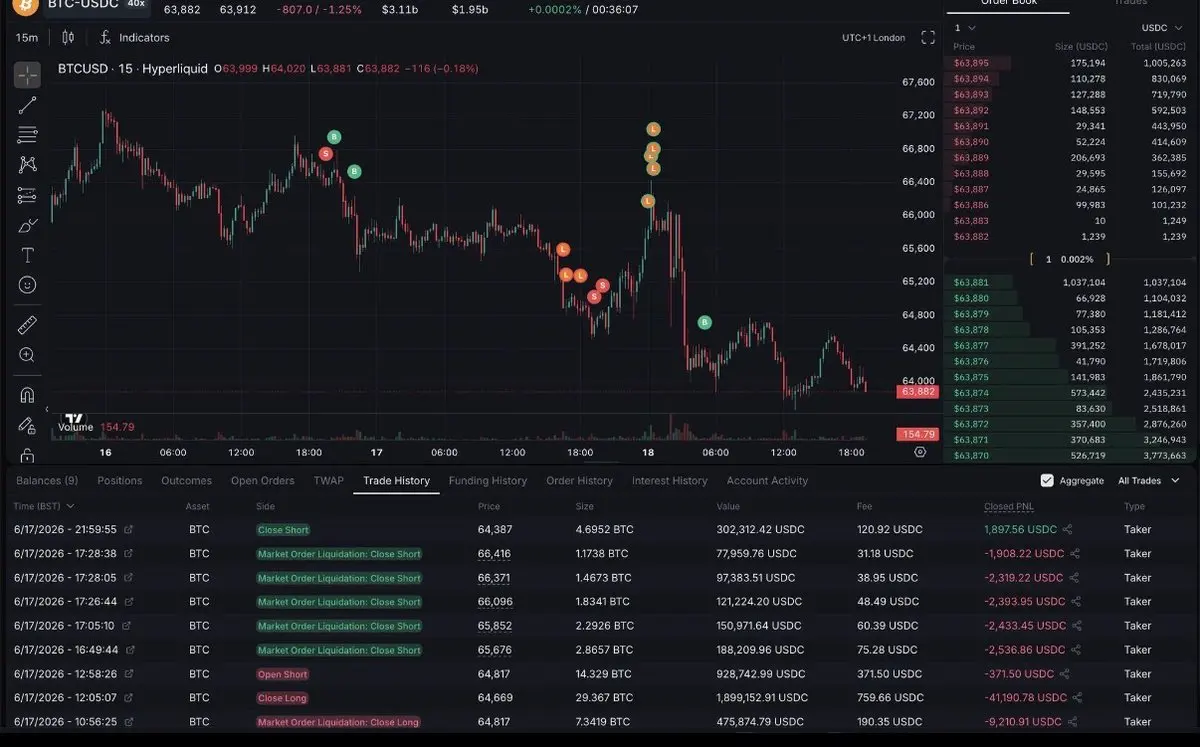The width and height of the screenshot is (1200, 747).
Task: Click the 63,882 current price label on axis
Action: point(918,392)
